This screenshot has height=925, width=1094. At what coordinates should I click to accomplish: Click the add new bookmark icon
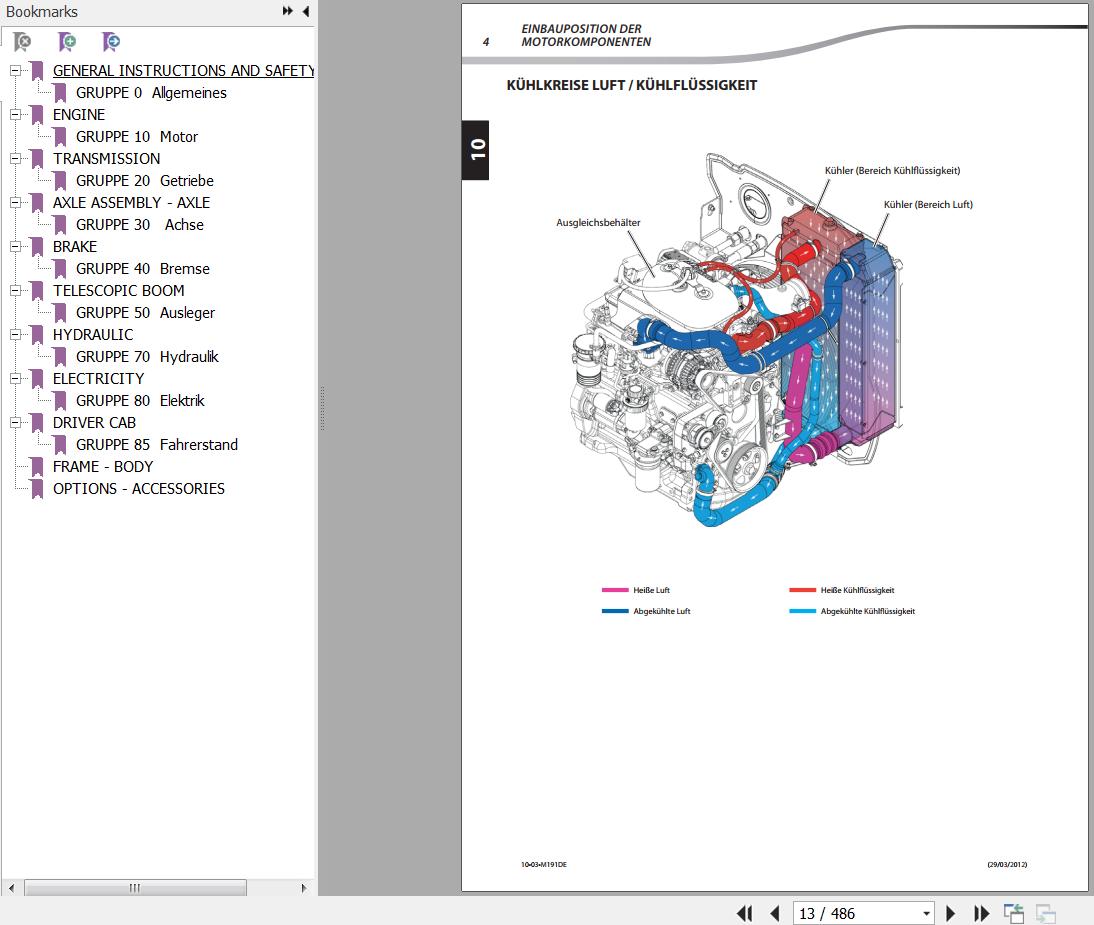67,42
